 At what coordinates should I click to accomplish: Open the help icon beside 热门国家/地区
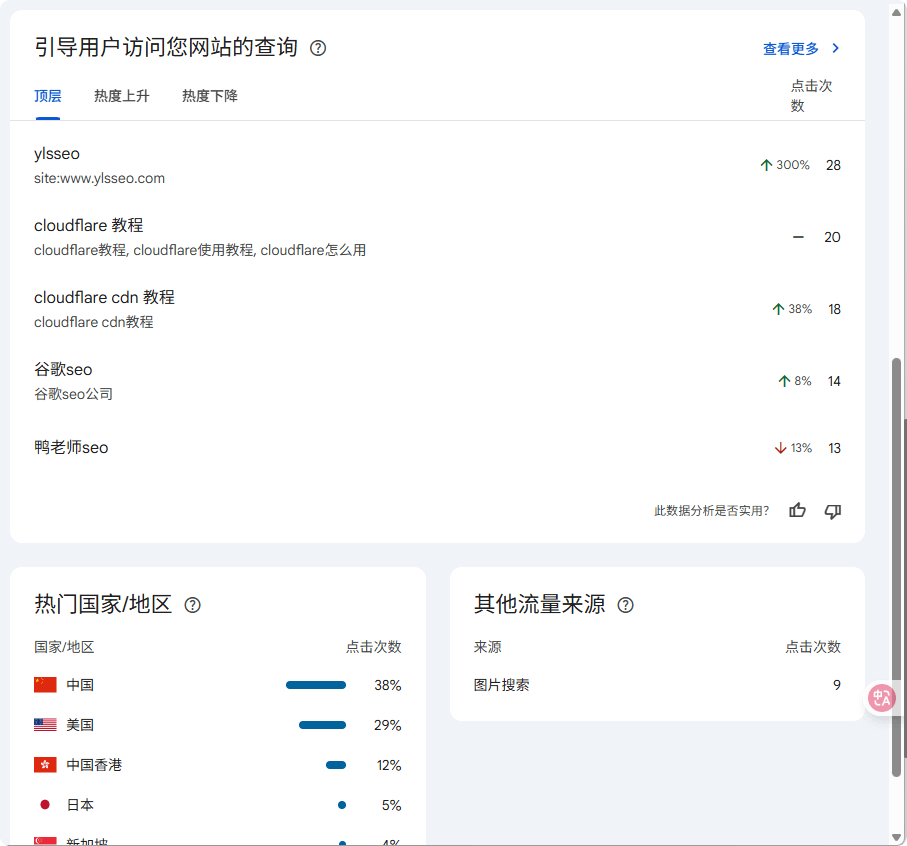[192, 605]
